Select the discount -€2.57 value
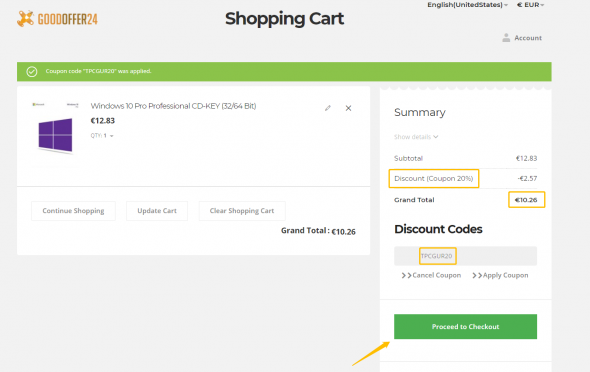This screenshot has width=590, height=372. pyautogui.click(x=527, y=178)
